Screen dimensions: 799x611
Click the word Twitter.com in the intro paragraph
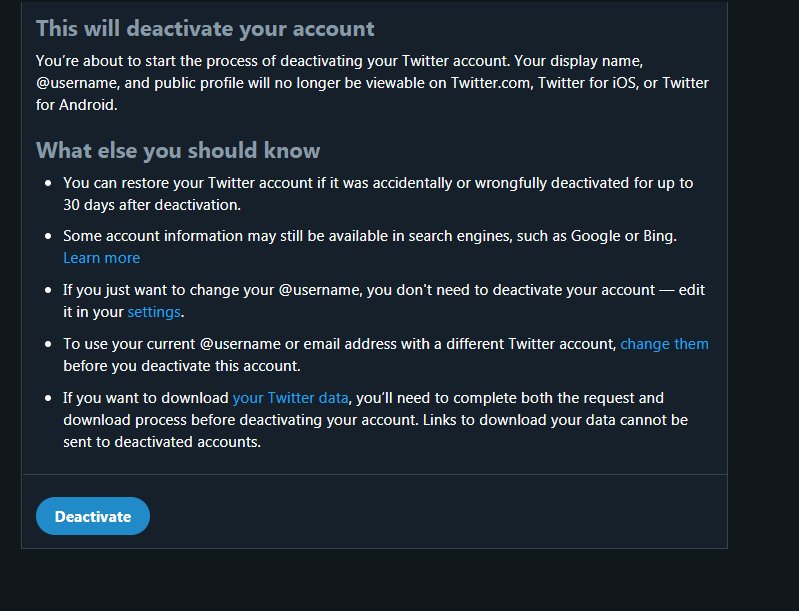[x=490, y=83]
